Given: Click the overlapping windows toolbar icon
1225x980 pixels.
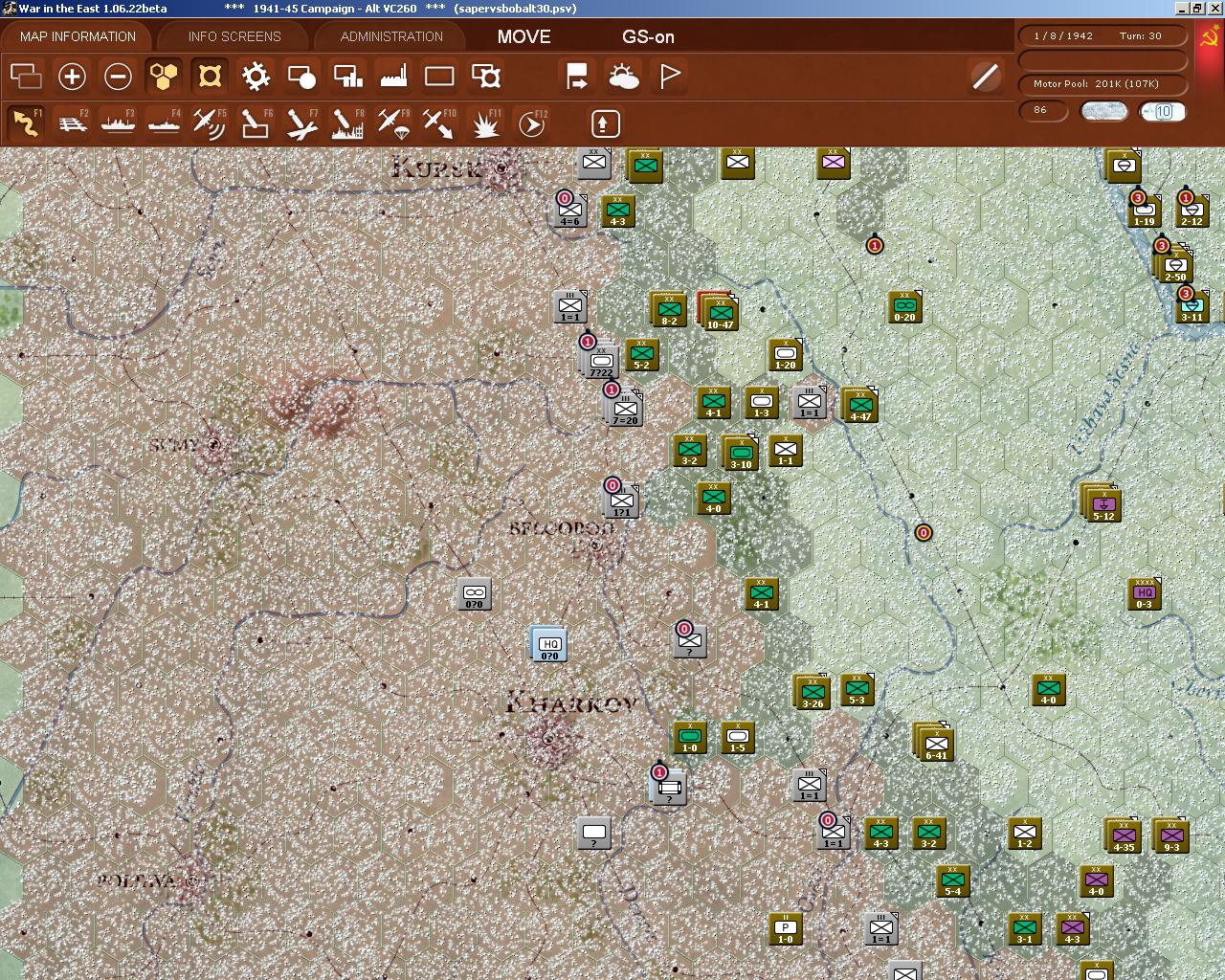Looking at the screenshot, I should (26, 76).
